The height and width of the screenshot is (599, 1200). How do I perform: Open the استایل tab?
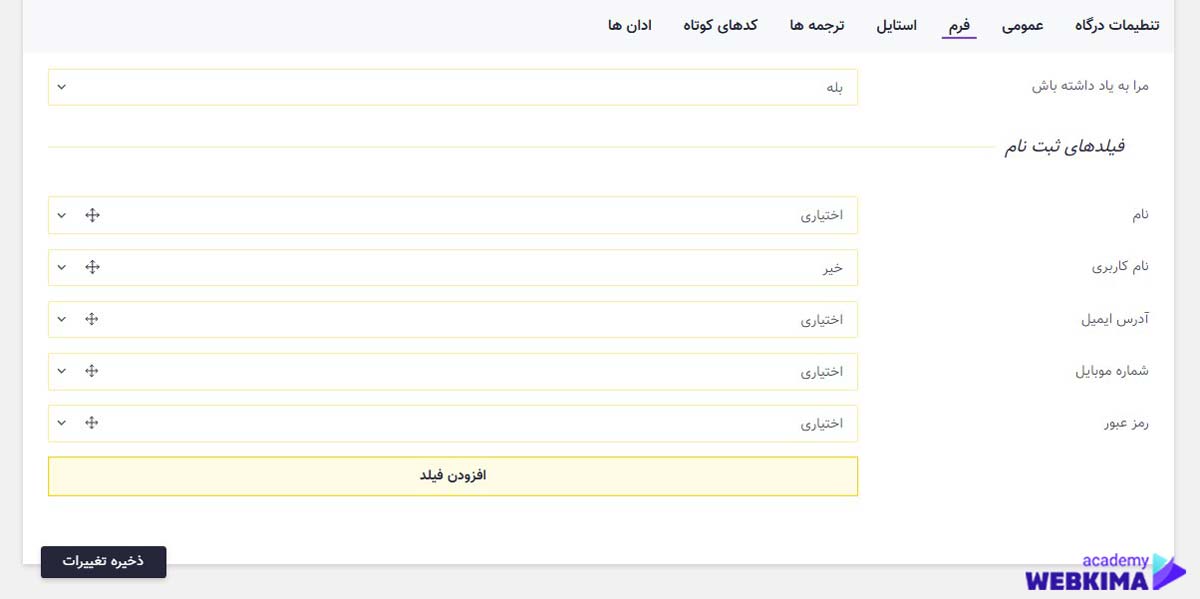click(x=897, y=25)
